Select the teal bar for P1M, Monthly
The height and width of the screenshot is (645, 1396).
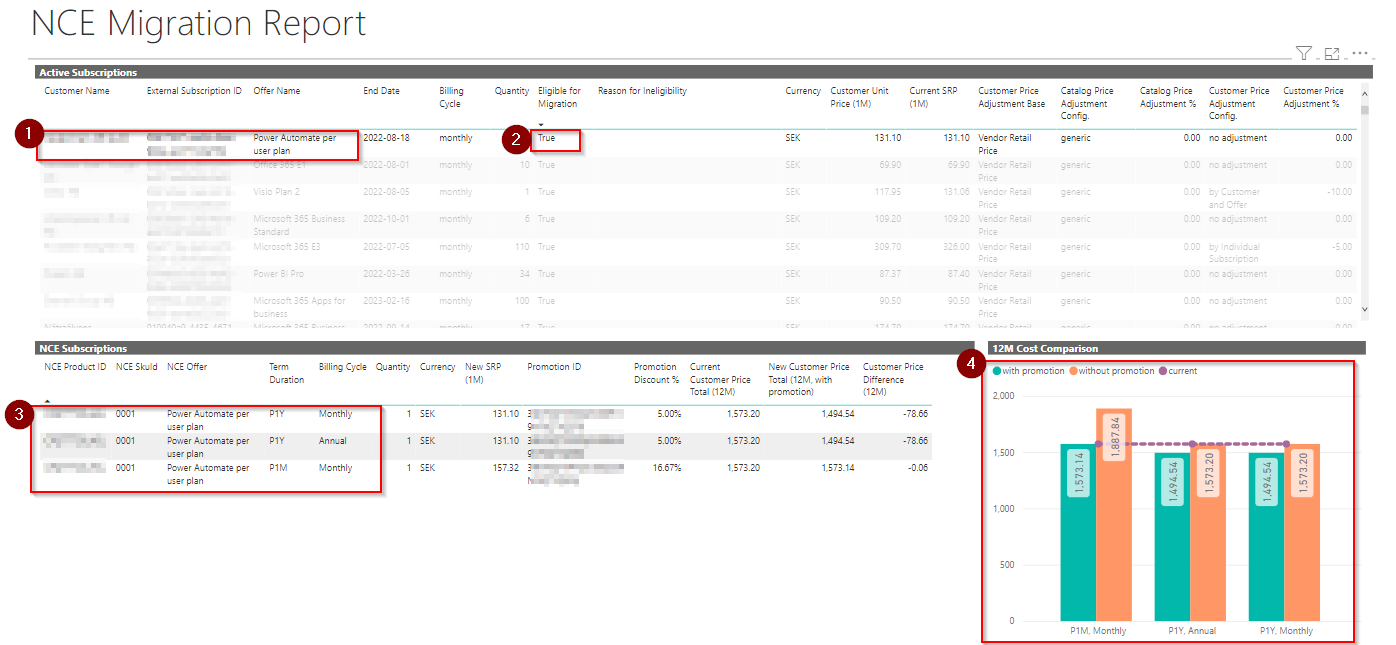1078,532
